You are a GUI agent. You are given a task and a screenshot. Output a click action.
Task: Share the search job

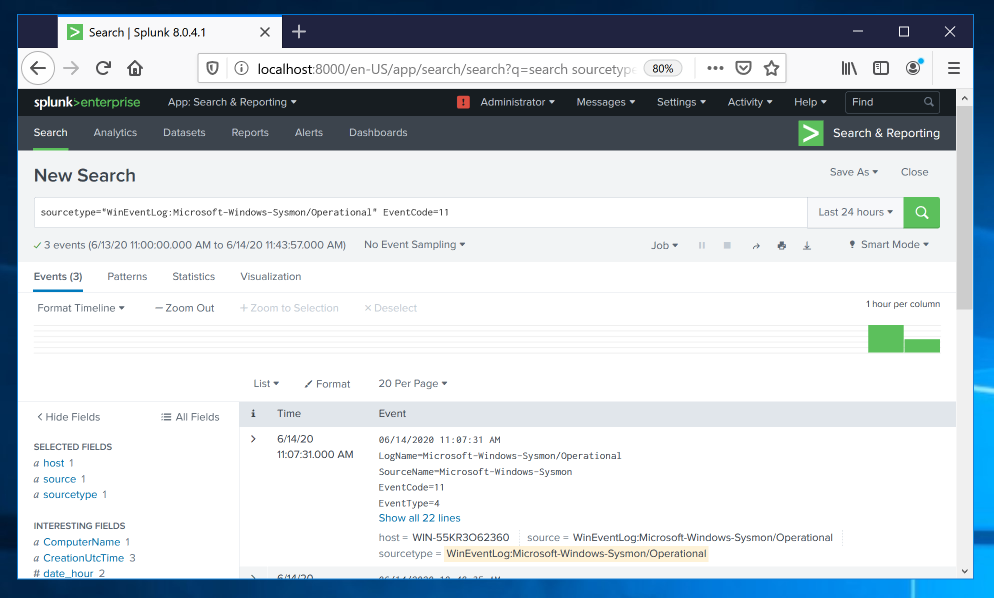tap(756, 245)
